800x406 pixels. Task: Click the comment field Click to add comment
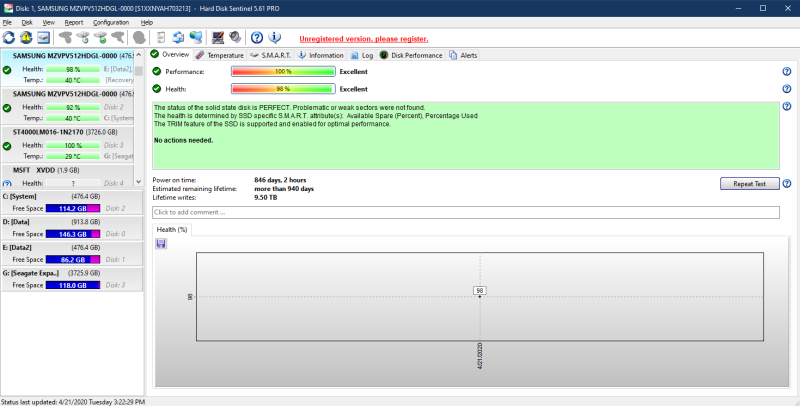click(466, 212)
